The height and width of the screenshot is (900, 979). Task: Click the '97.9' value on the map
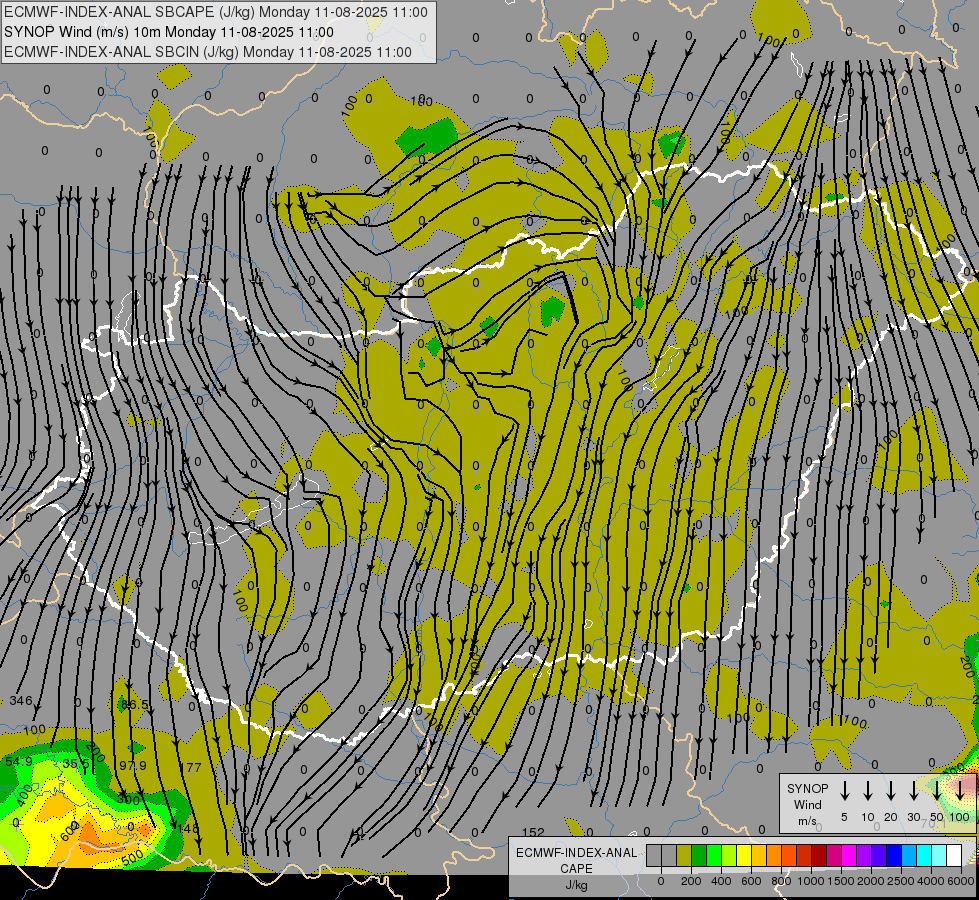pyautogui.click(x=133, y=765)
